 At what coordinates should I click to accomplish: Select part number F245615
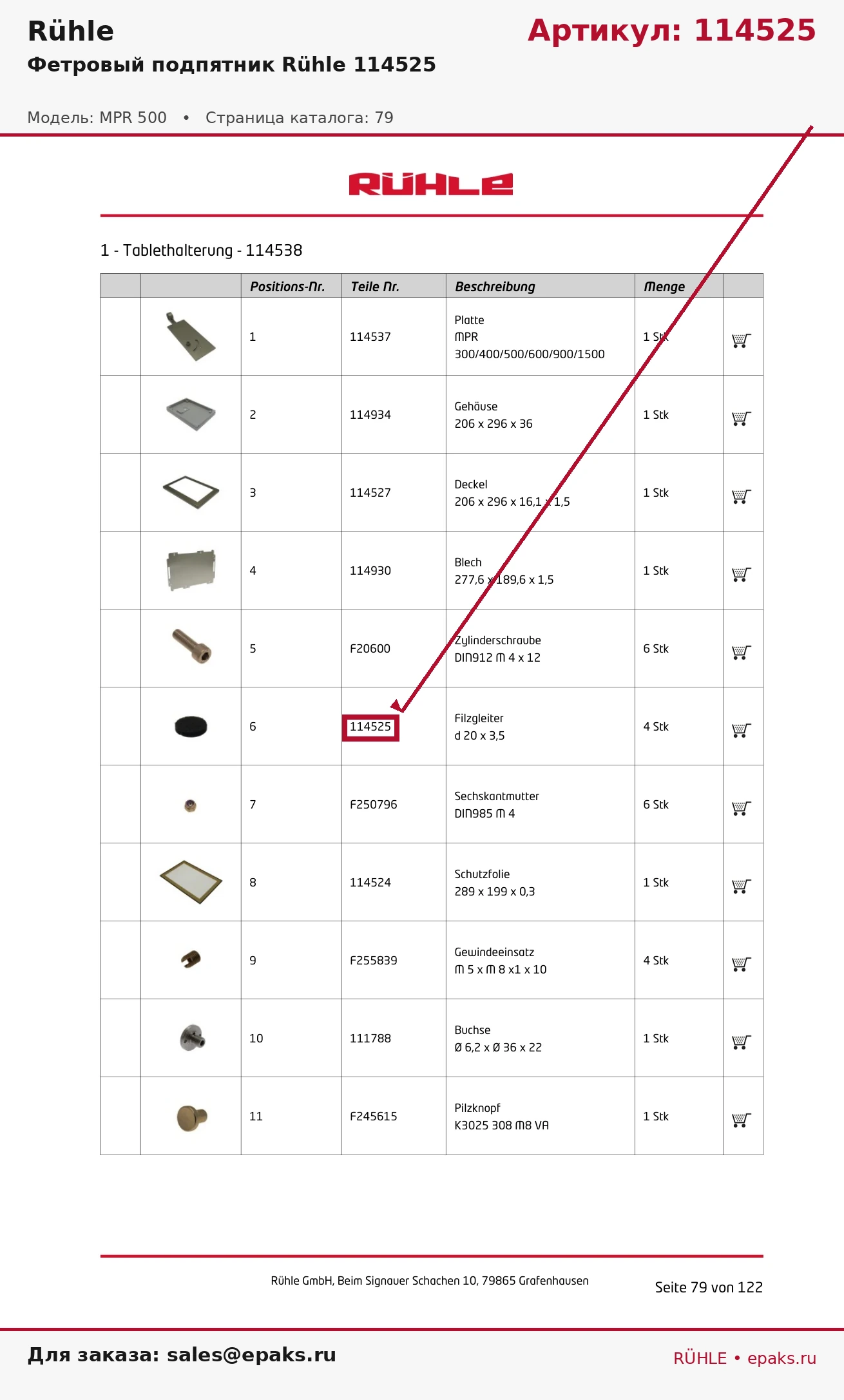point(374,1116)
